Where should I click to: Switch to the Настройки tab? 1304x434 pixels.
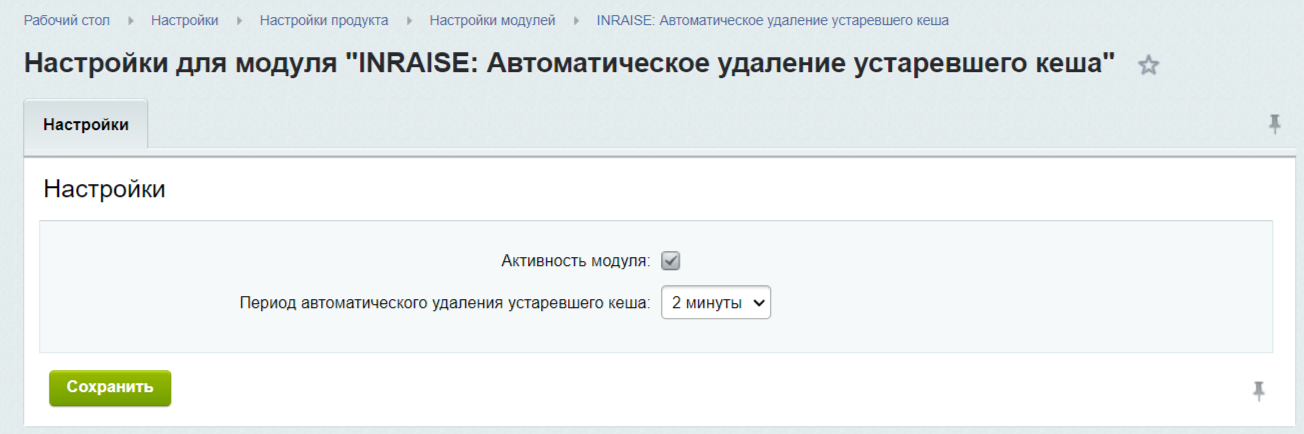(86, 125)
